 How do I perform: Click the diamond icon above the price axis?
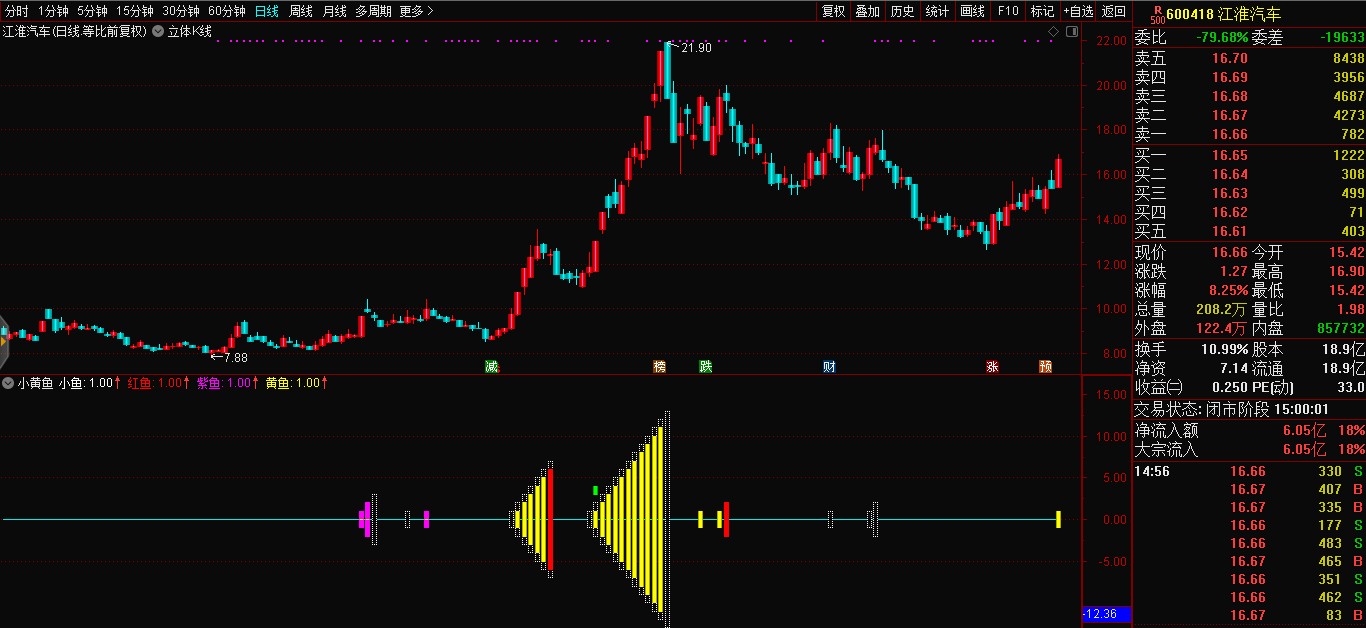1053,32
